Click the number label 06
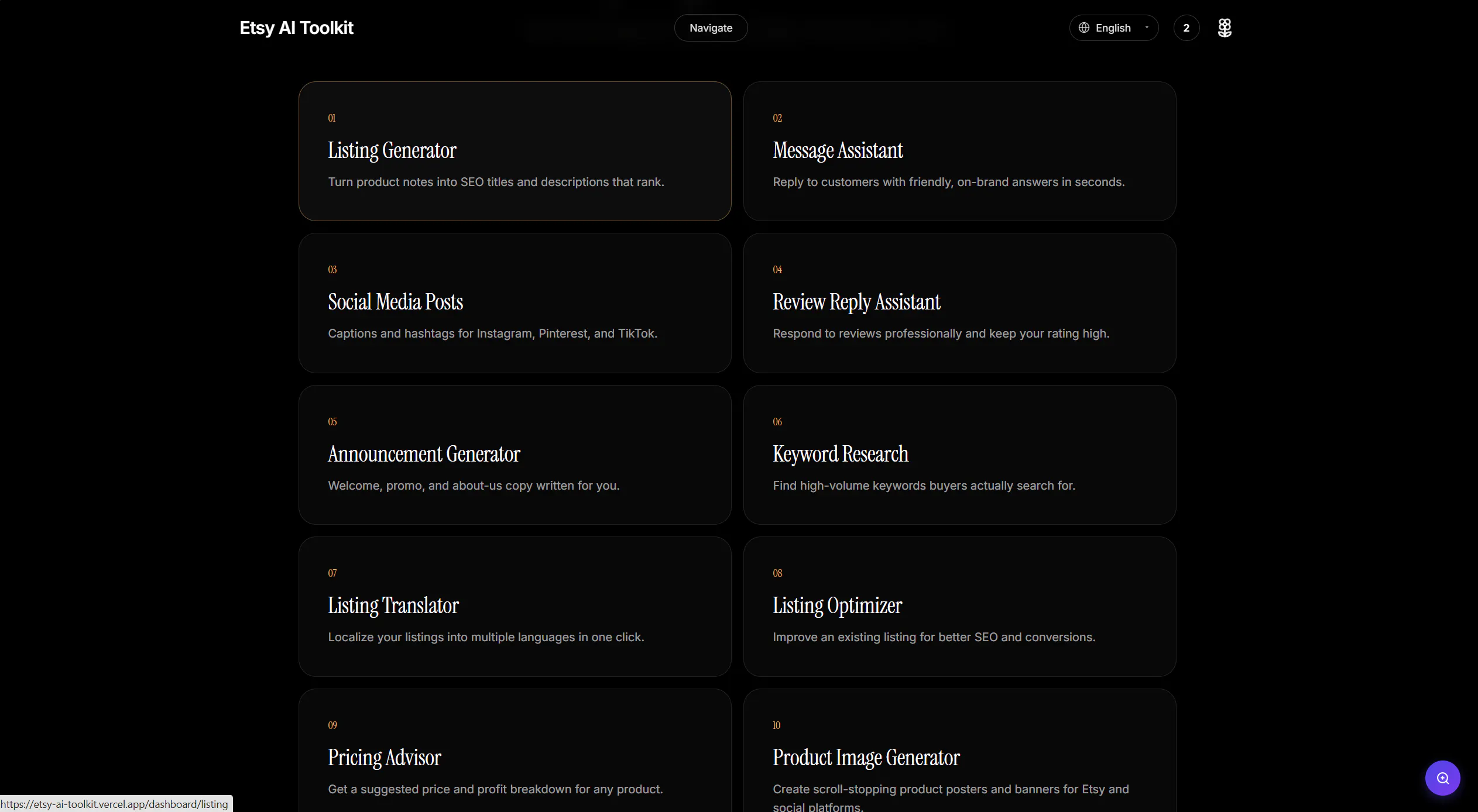This screenshot has height=812, width=1478. (x=777, y=422)
